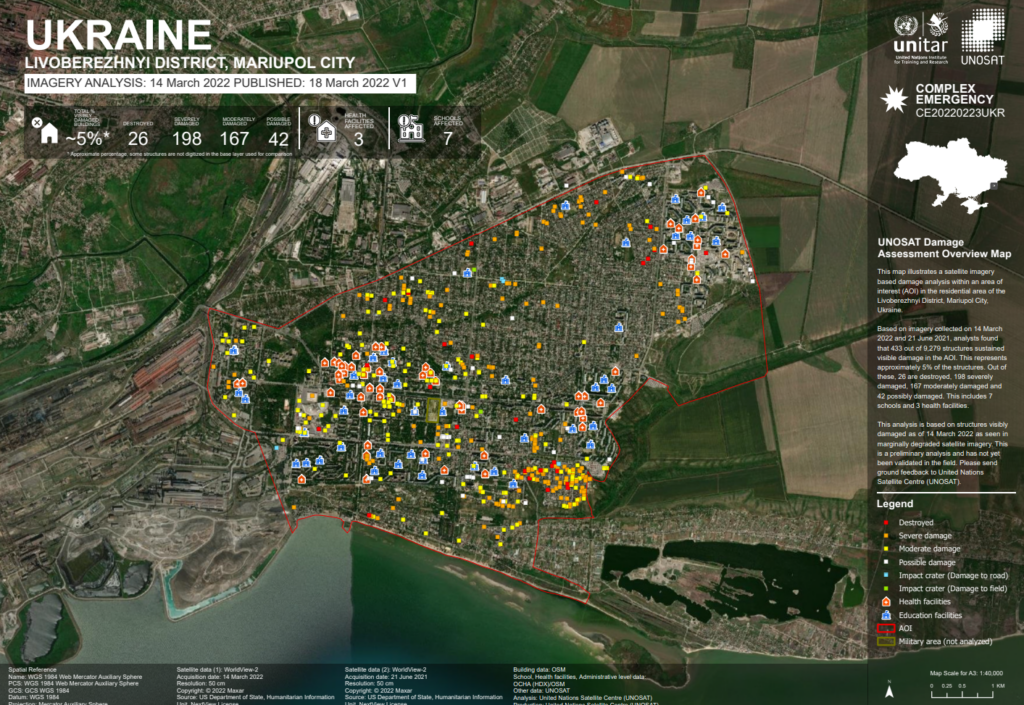Viewport: 1024px width, 705px height.
Task: Click the yellow Moderate damage legend swatch
Action: coord(884,549)
